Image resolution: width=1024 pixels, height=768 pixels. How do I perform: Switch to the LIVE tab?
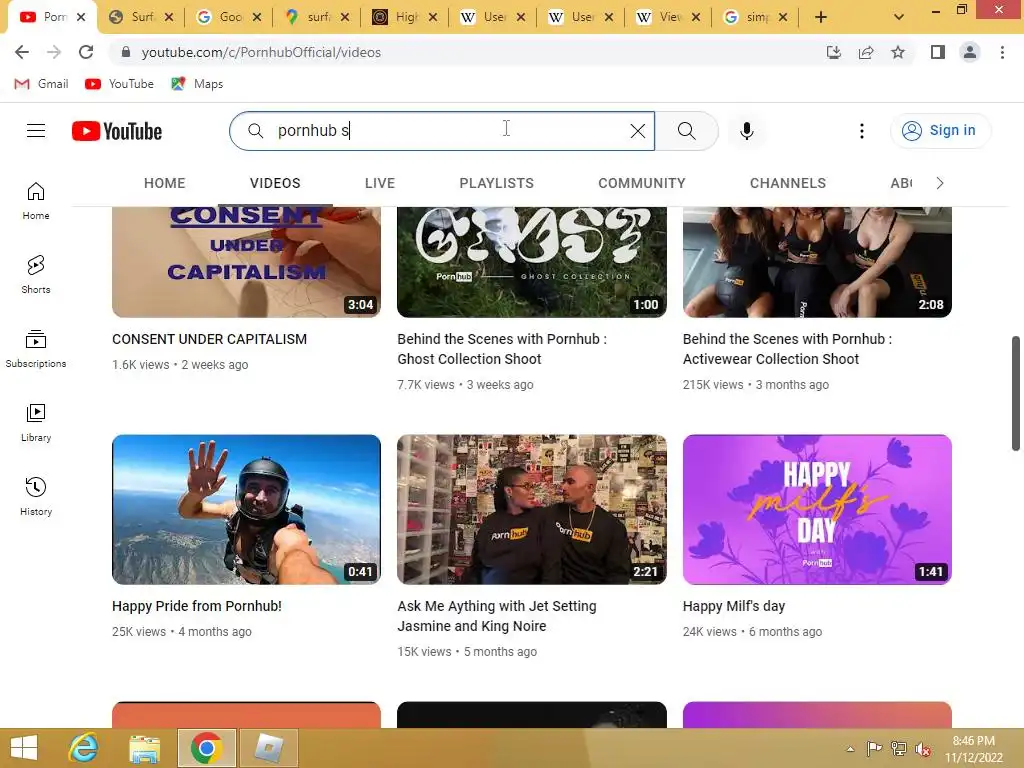(379, 183)
